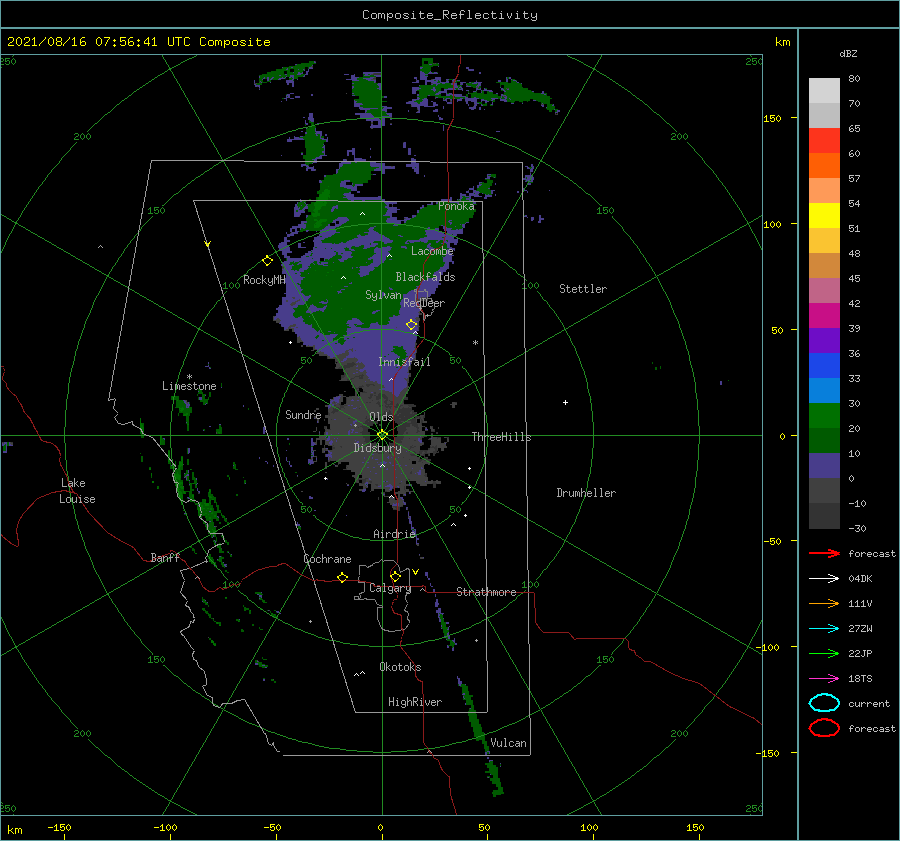Click the asterisk marker above Limestone
The height and width of the screenshot is (841, 900).
(189, 377)
